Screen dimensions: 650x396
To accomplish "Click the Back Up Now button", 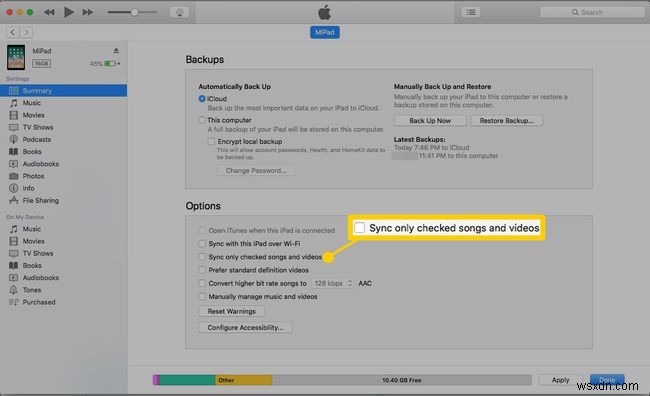I will tap(430, 121).
